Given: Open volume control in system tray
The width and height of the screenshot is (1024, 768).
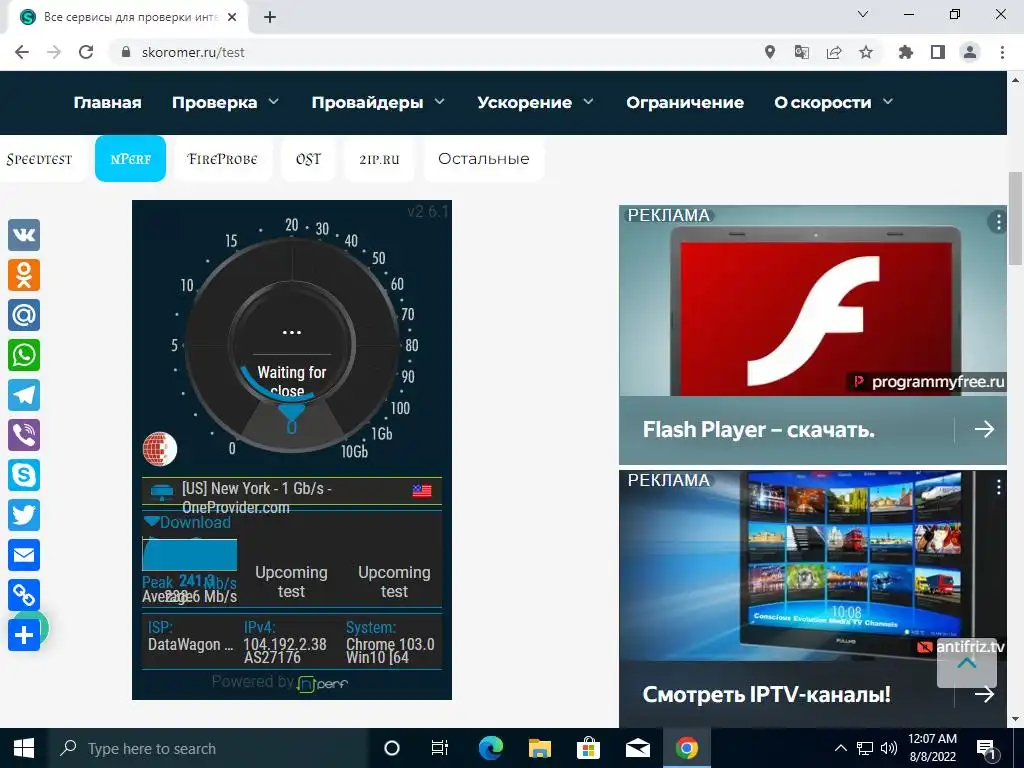Looking at the screenshot, I should coord(888,748).
